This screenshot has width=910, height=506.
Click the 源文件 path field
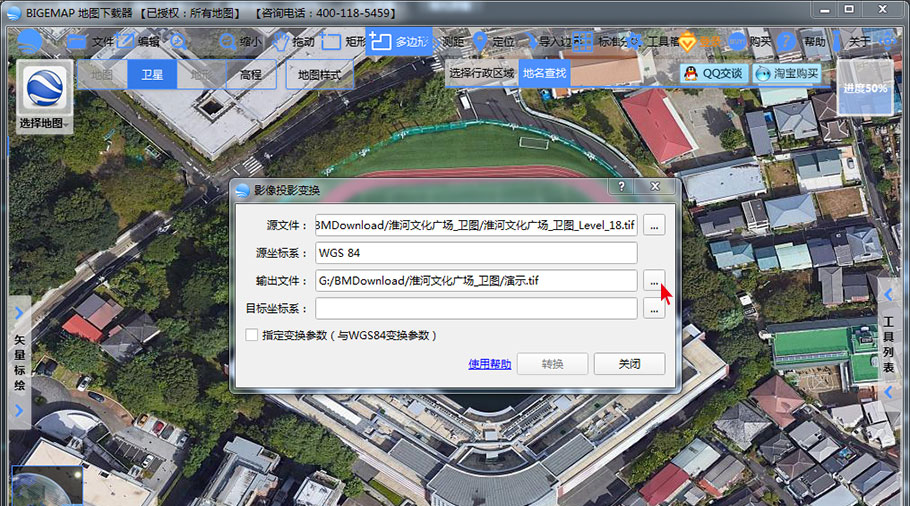click(476, 225)
